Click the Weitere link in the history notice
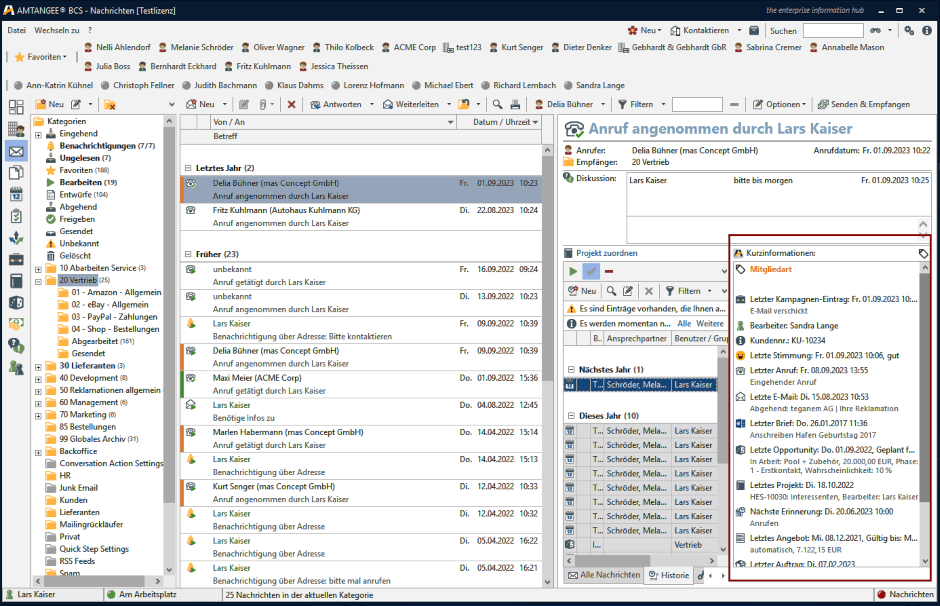The image size is (940, 606). (x=710, y=324)
